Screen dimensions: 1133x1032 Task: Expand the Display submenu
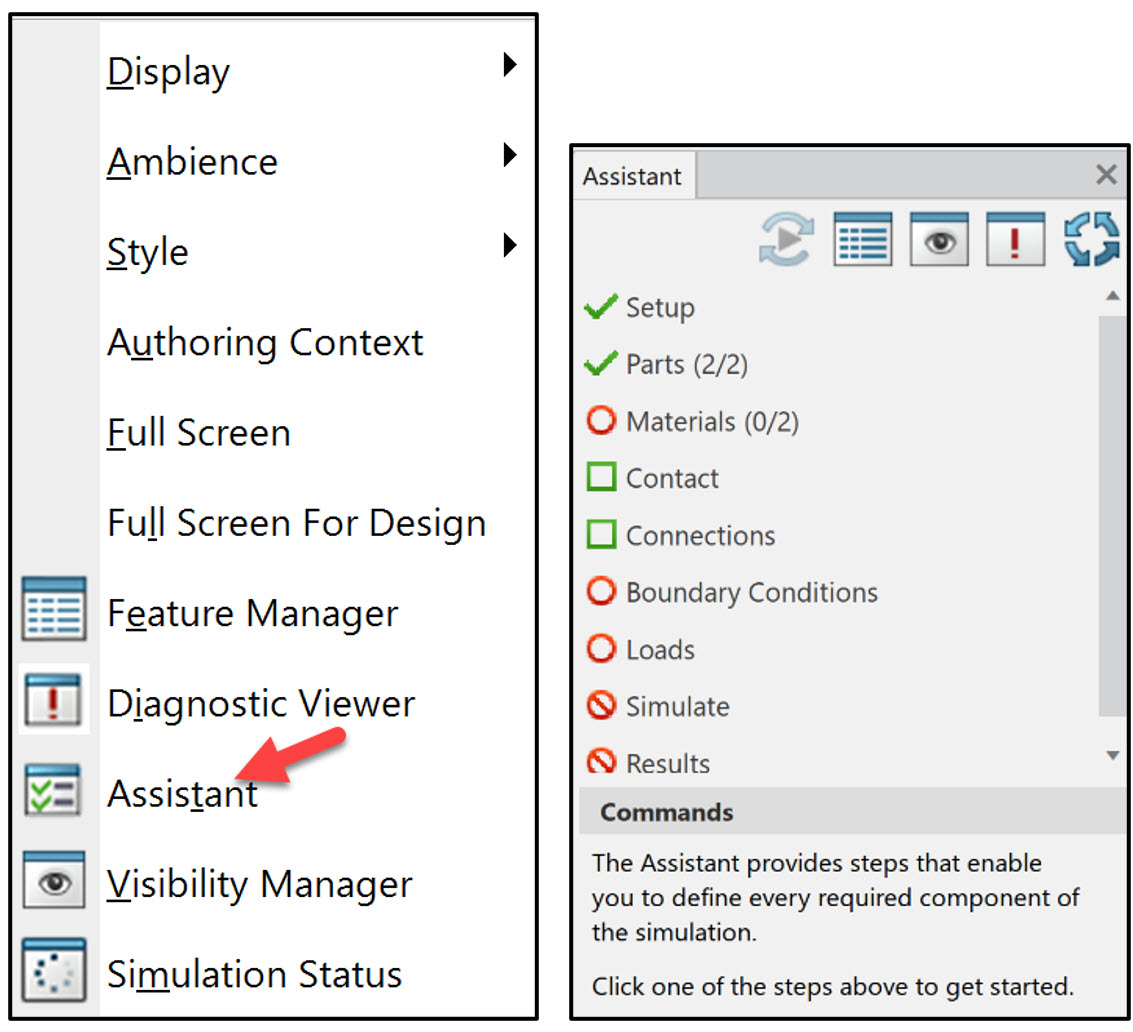point(509,66)
